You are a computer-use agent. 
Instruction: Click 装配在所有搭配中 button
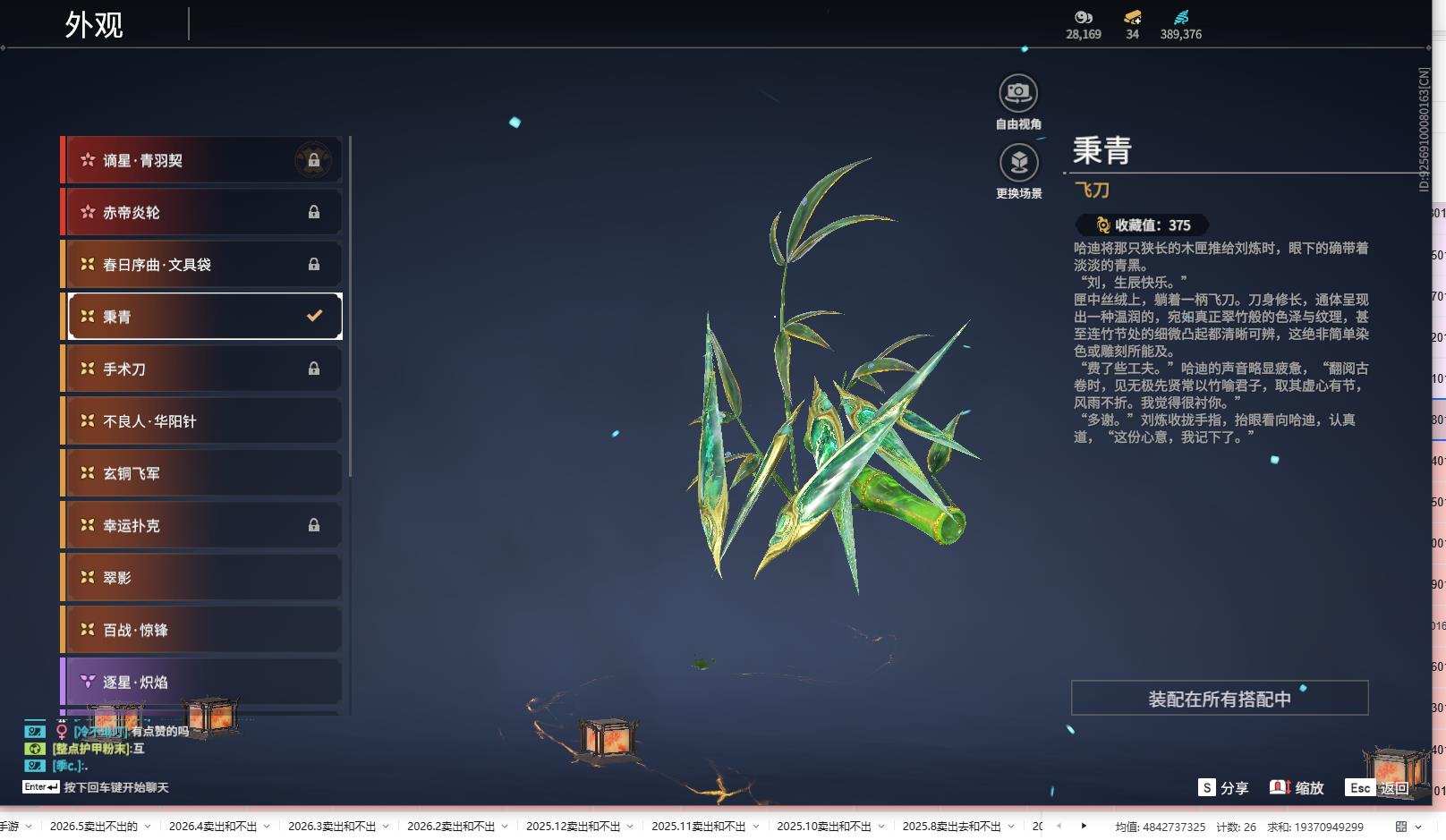click(1220, 698)
